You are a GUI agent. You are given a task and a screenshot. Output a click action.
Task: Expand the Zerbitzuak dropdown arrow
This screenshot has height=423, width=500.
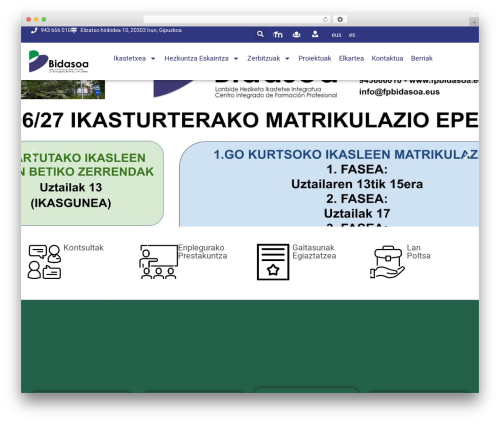pyautogui.click(x=287, y=59)
